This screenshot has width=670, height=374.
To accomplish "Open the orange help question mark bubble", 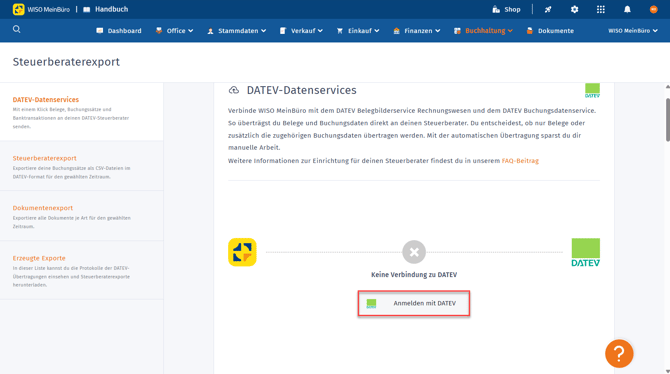I will 619,353.
